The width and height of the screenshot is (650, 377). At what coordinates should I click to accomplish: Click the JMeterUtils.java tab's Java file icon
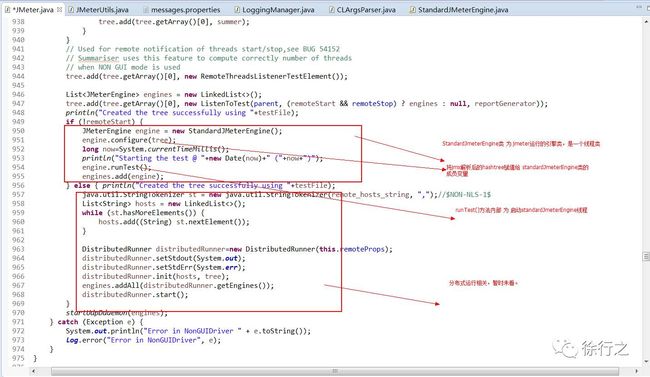(x=71, y=10)
